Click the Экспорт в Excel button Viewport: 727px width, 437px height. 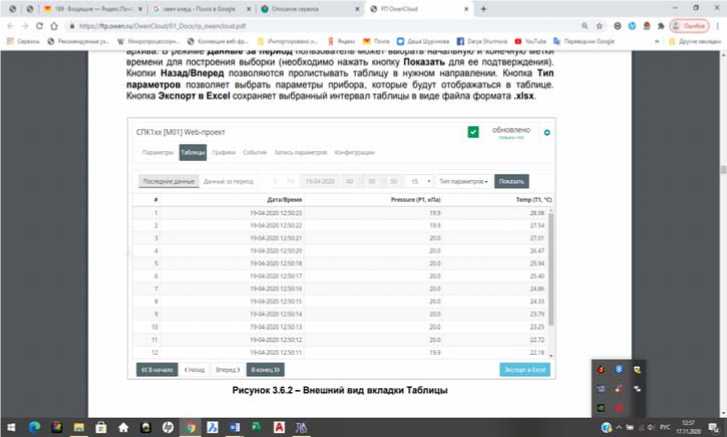(525, 369)
